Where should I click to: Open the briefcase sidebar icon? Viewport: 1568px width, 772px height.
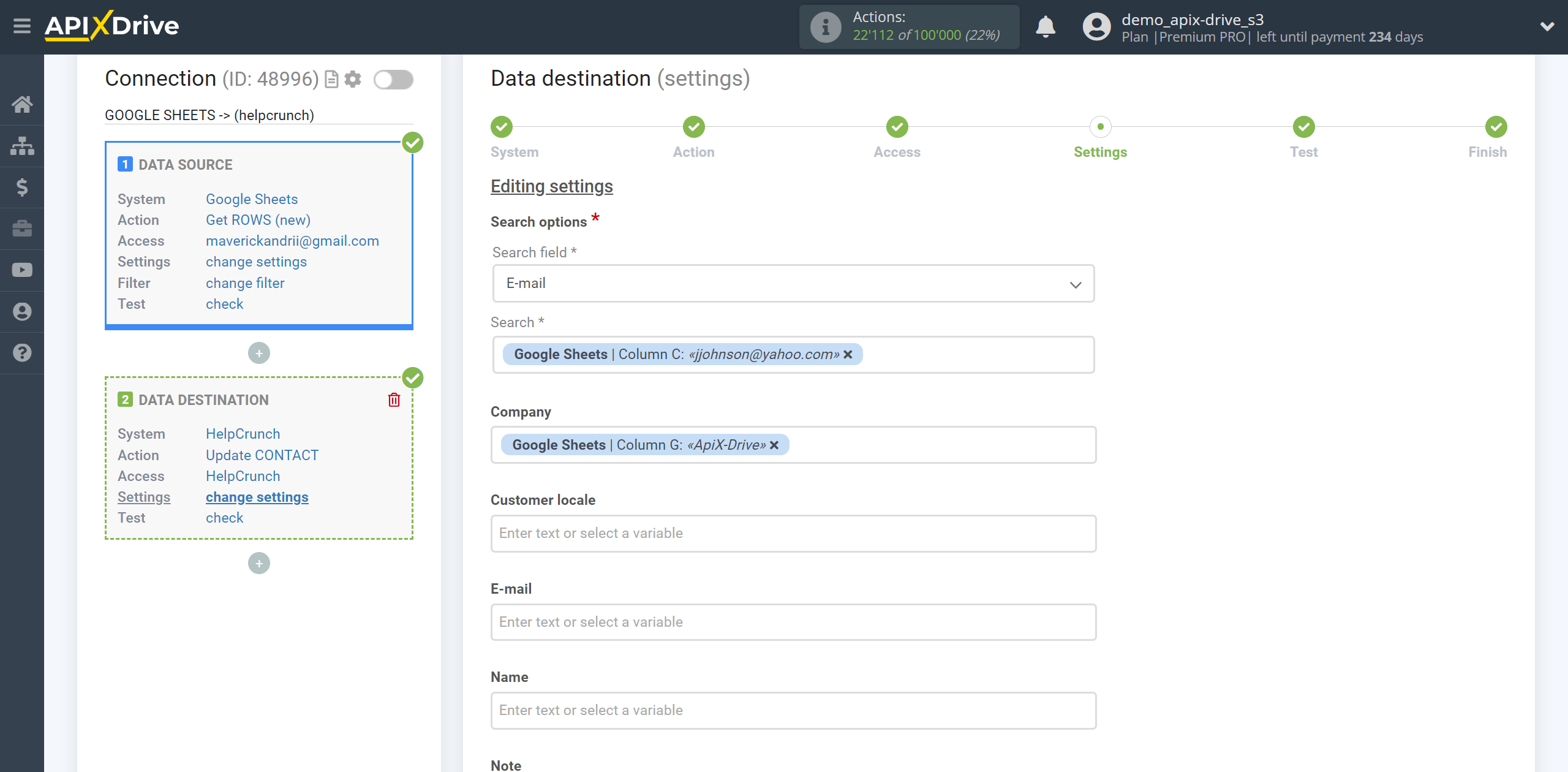point(22,229)
